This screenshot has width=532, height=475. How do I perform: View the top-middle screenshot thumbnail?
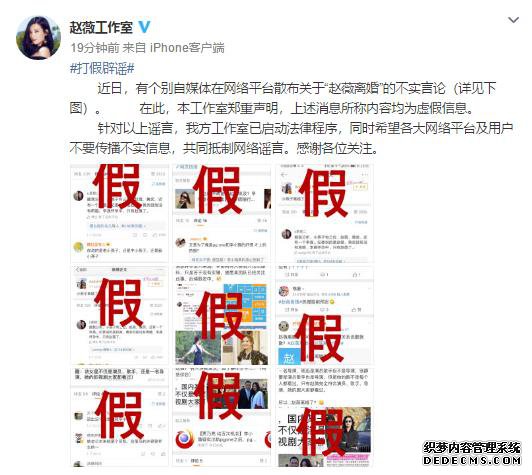[222, 213]
